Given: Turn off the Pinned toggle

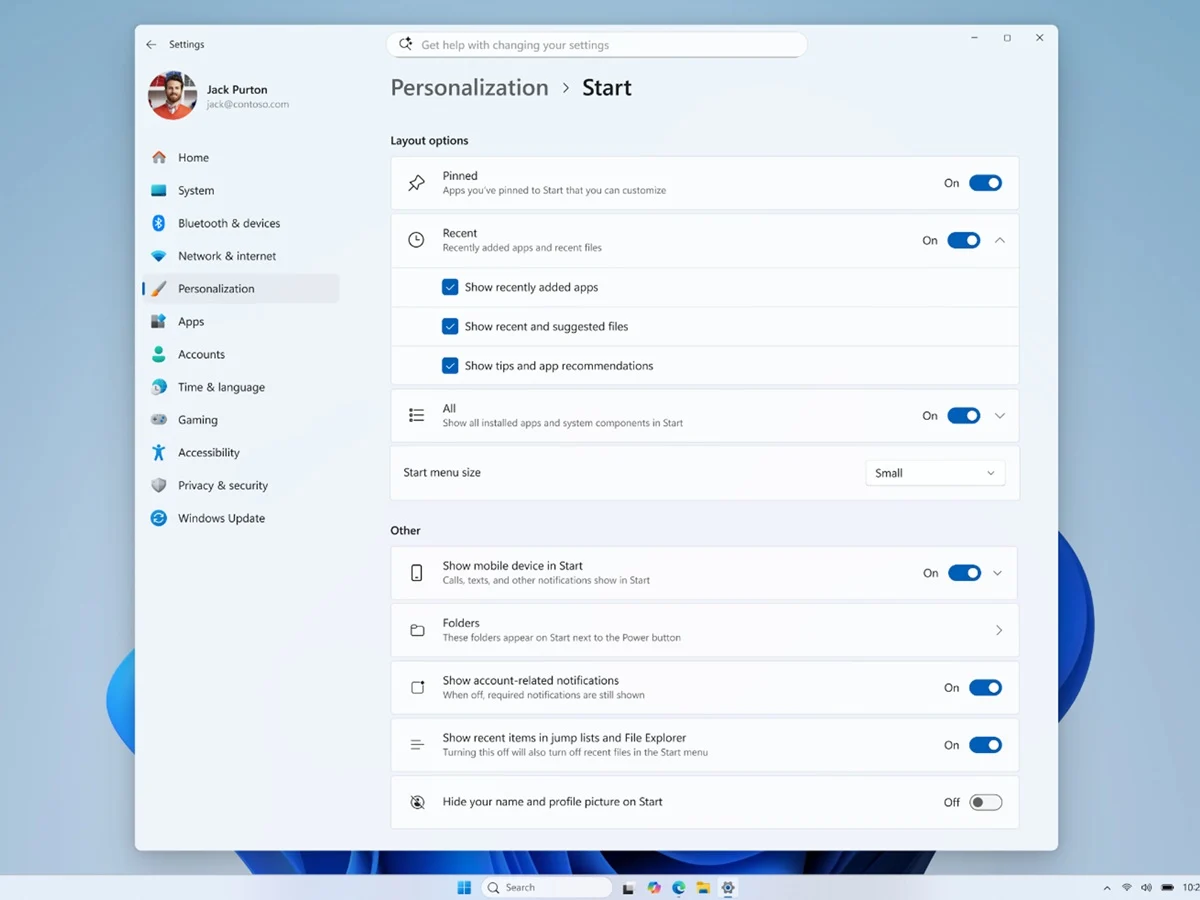Looking at the screenshot, I should [985, 183].
